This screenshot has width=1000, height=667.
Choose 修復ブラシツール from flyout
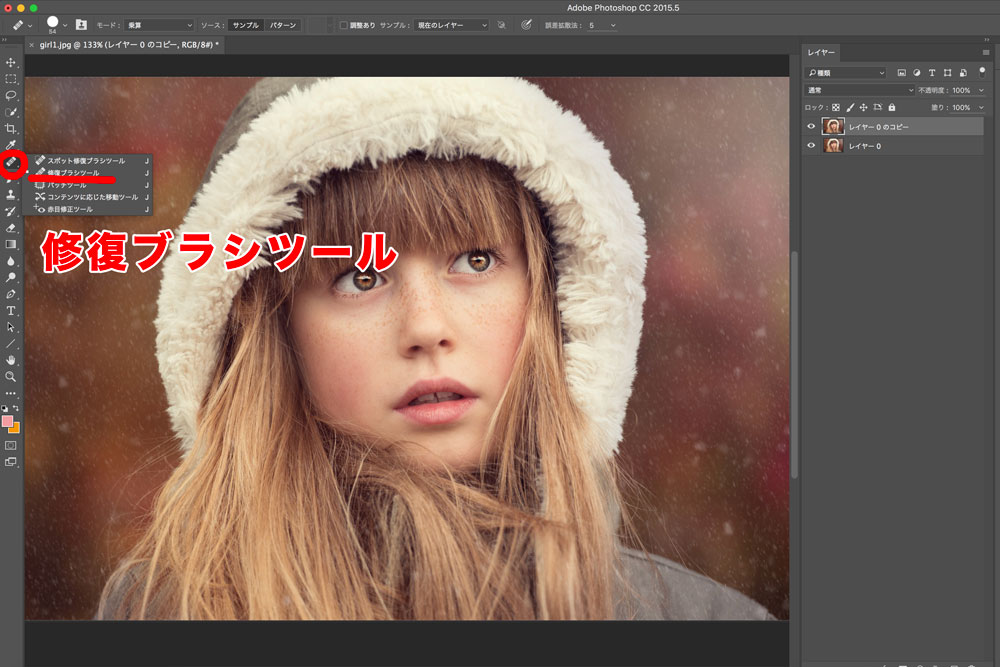[x=88, y=173]
